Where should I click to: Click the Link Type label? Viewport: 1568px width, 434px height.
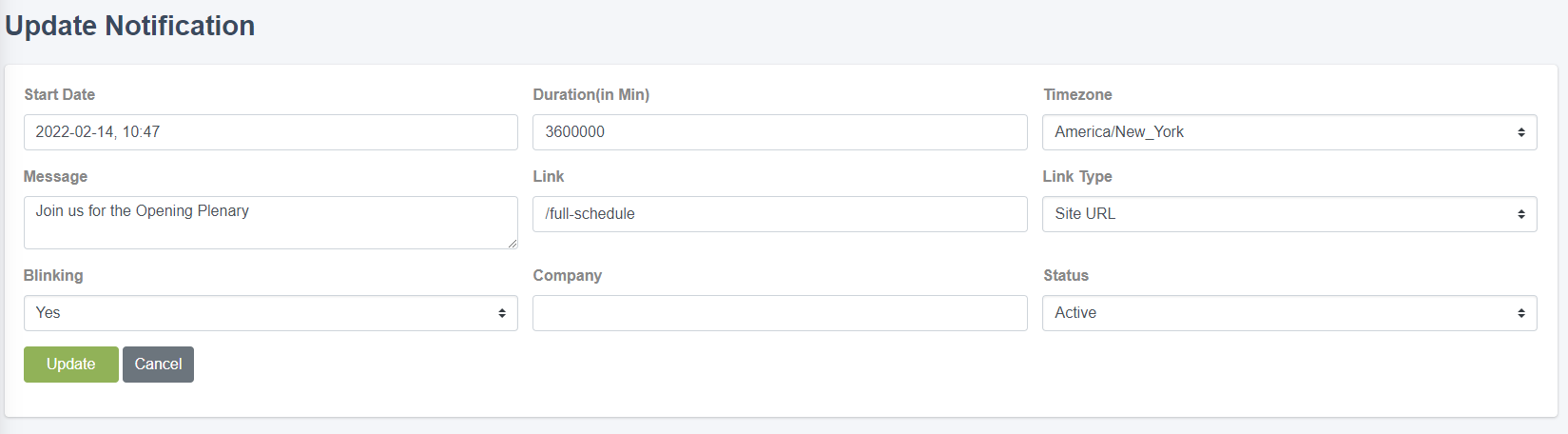1077,176
